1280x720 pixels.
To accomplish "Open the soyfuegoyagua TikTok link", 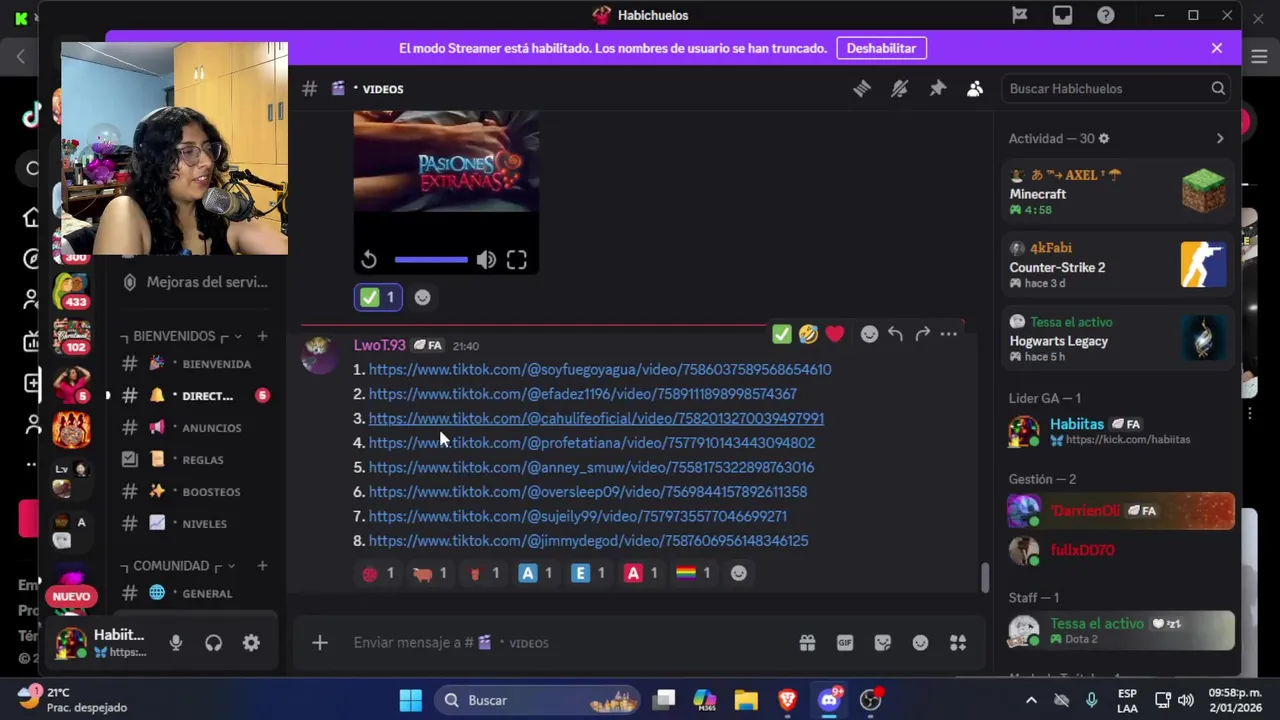I will coord(600,369).
